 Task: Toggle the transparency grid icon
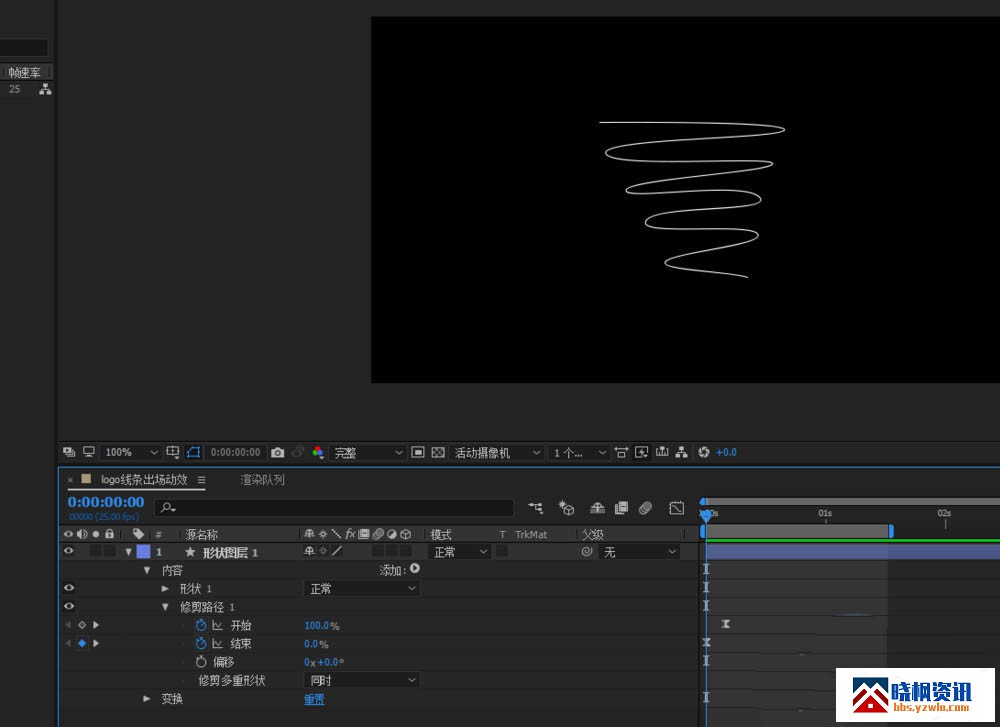[x=438, y=452]
